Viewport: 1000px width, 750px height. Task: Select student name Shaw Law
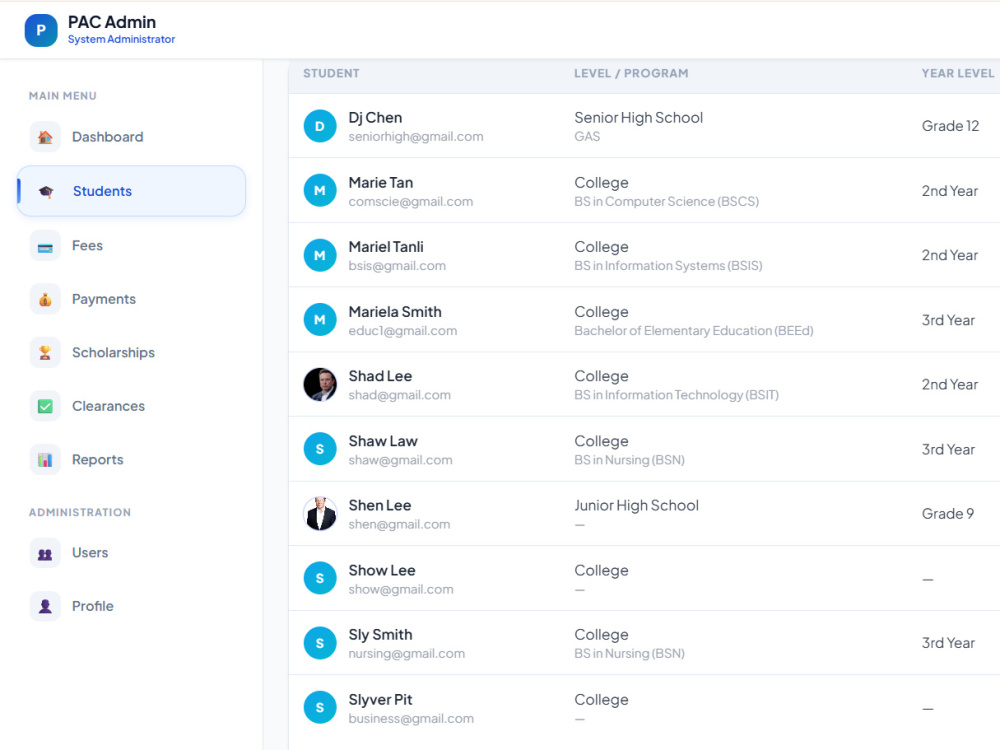(x=383, y=441)
